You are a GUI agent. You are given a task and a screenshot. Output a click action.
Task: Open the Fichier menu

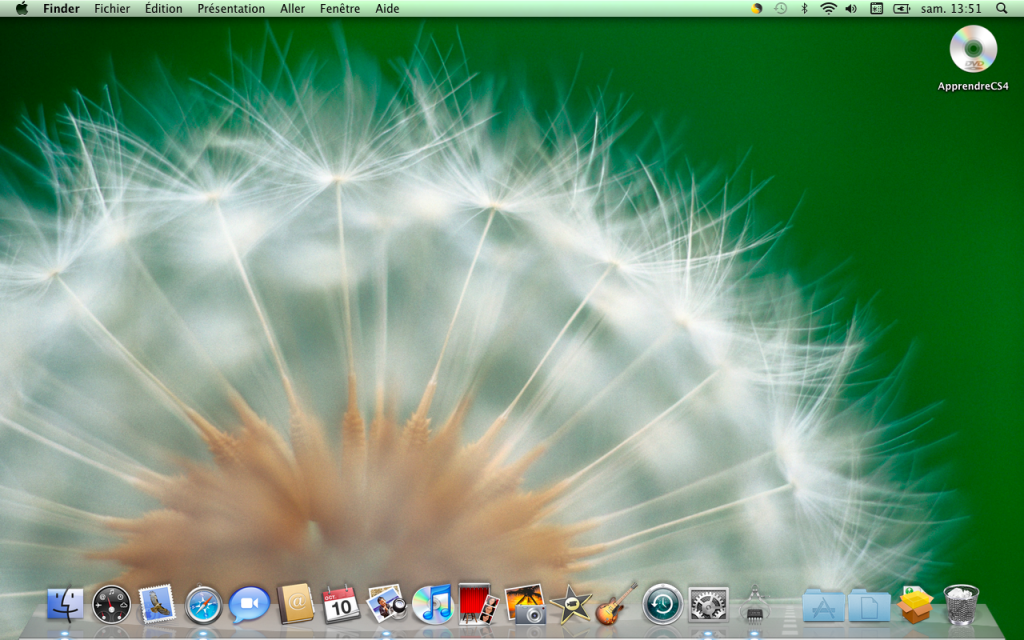pos(112,8)
